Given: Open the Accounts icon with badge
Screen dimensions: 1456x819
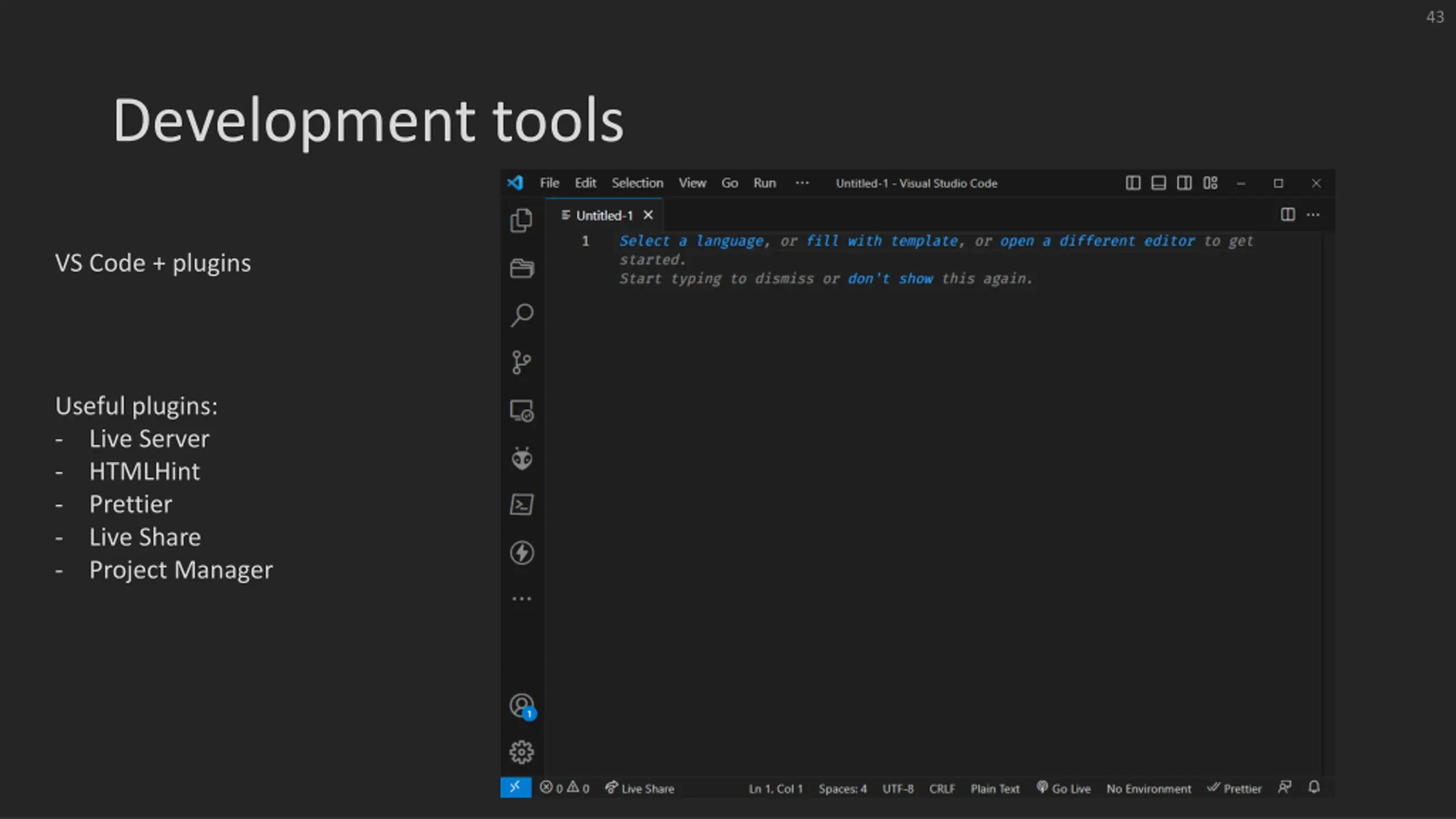Looking at the screenshot, I should [x=522, y=706].
